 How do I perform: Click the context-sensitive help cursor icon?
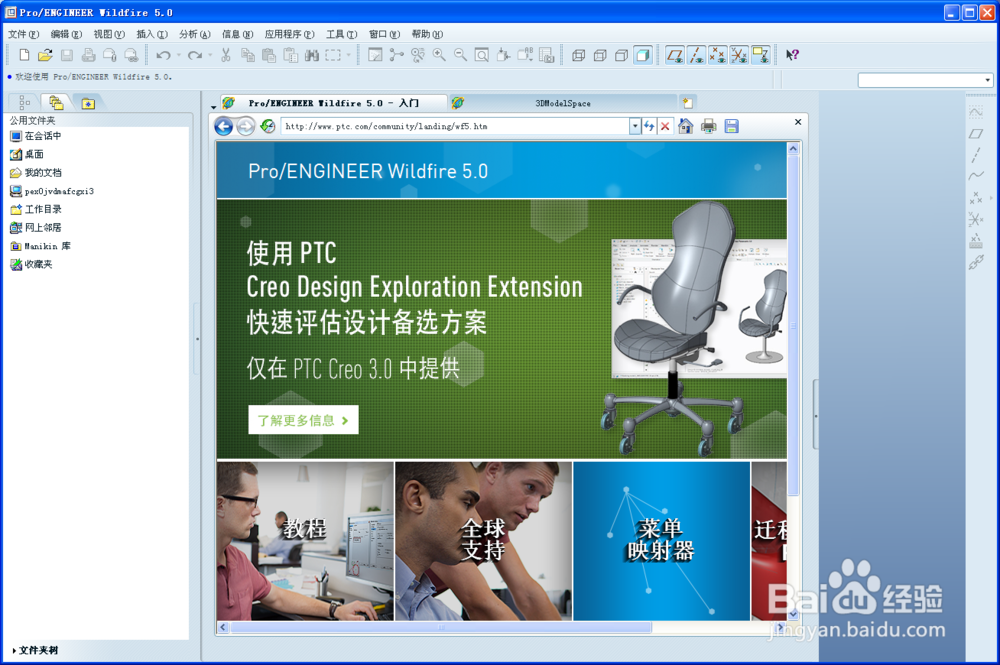point(792,55)
